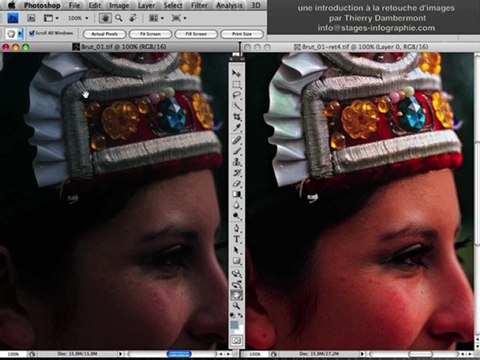Viewport: 480px width, 360px height.
Task: Select the Magic Wand tool
Action: point(236,106)
